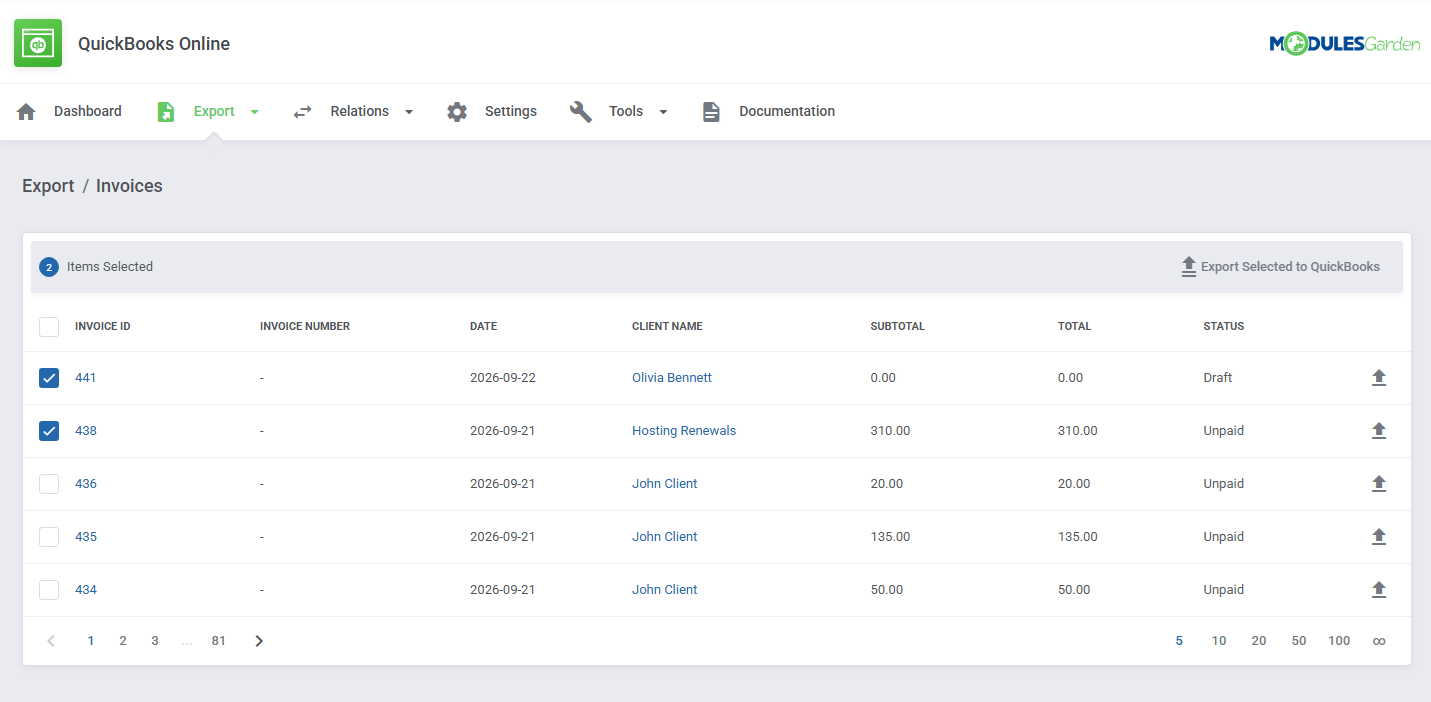Set 50 rows per page
Screen dimensions: 1431x702
1299,641
